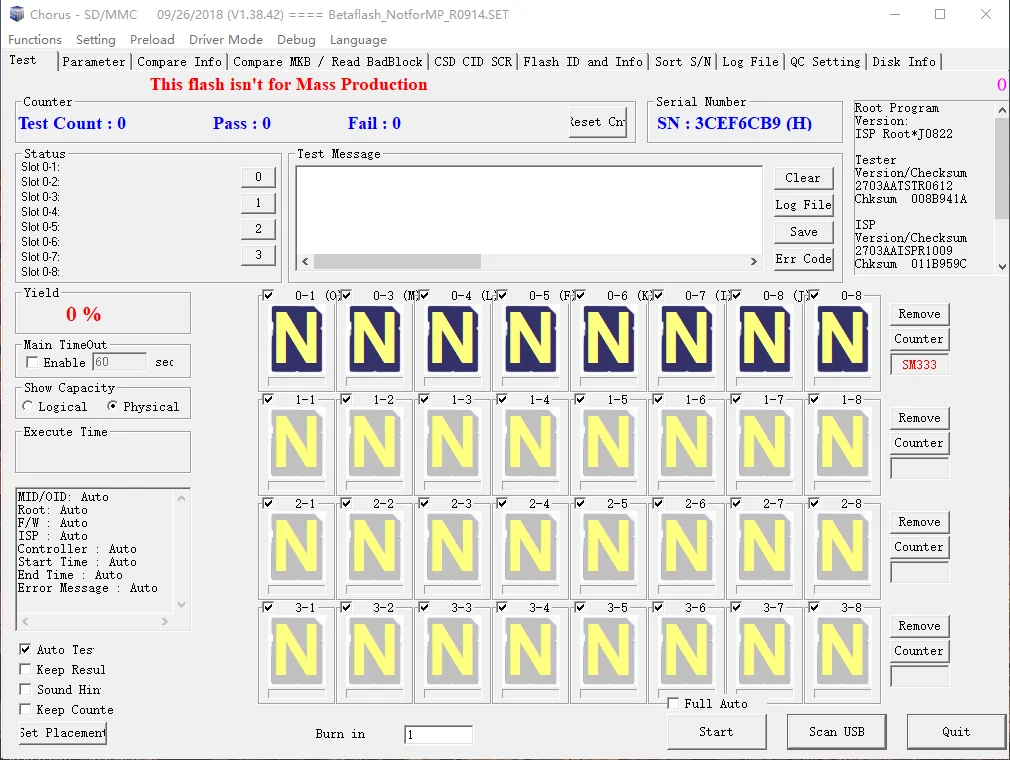Image resolution: width=1010 pixels, height=760 pixels.
Task: Click the slot 0-5 SD card icon
Action: [x=530, y=339]
